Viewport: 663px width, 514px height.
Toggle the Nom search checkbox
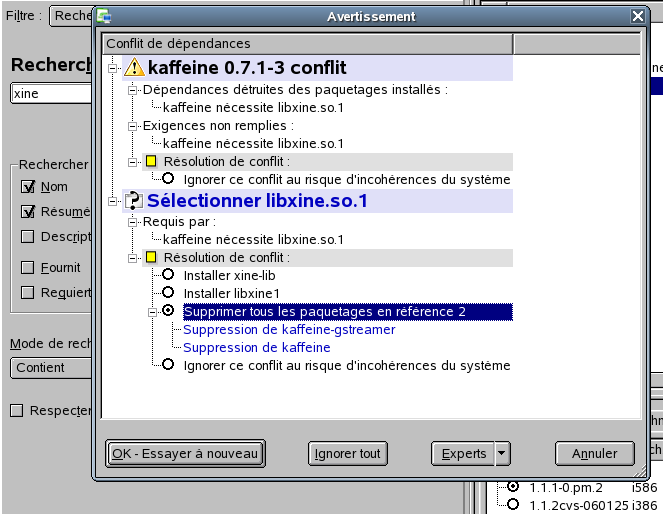(27, 186)
